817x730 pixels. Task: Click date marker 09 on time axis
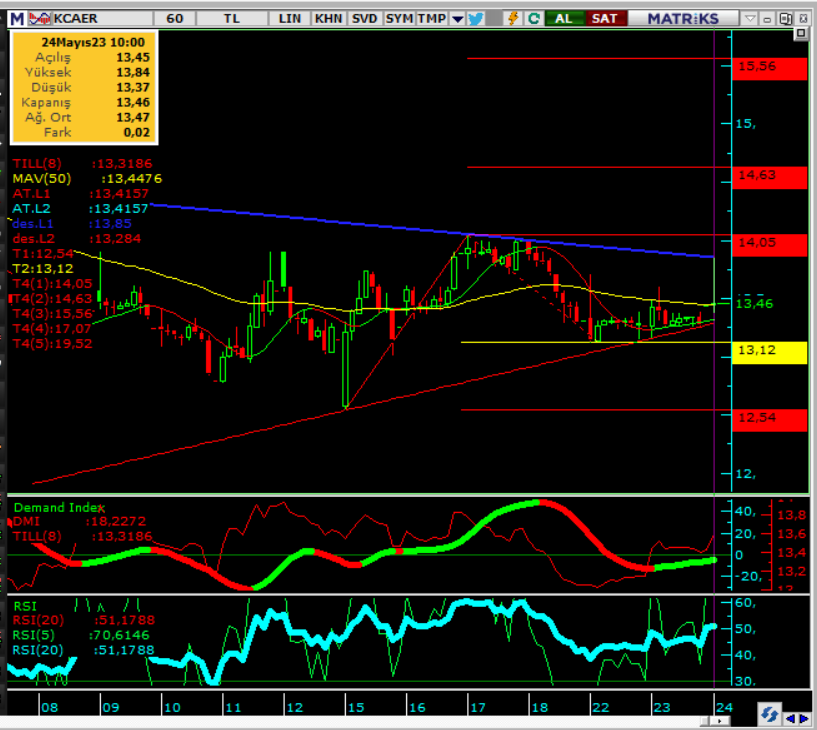110,708
